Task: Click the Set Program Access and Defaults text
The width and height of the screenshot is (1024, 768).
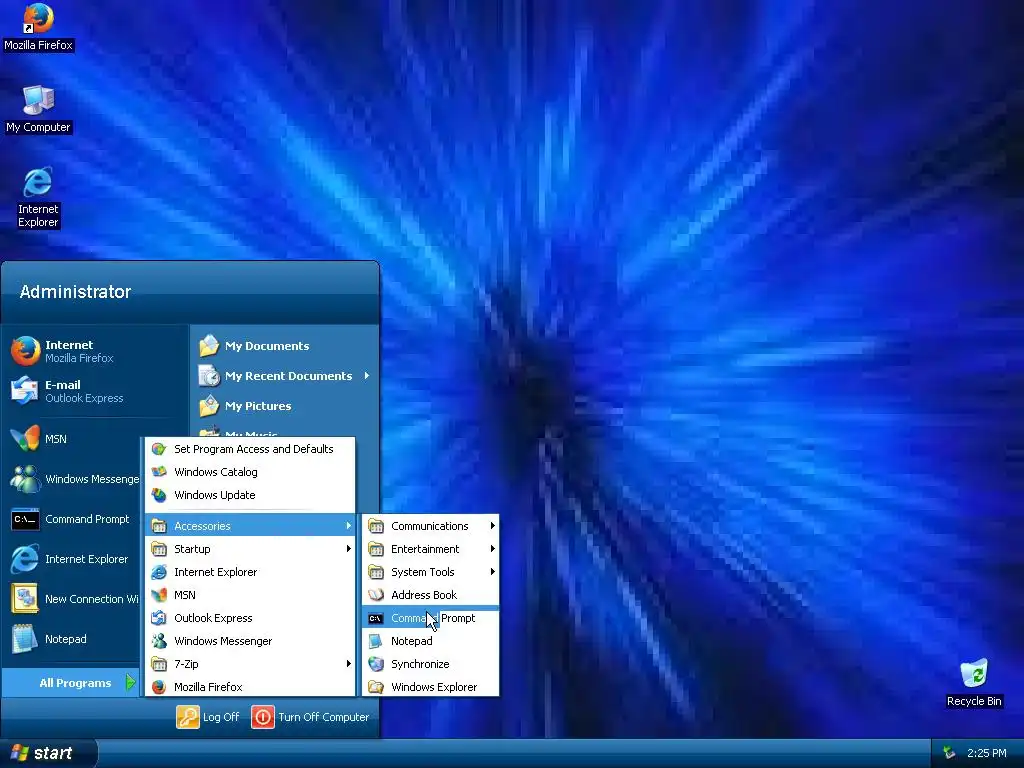Action: [x=253, y=449]
